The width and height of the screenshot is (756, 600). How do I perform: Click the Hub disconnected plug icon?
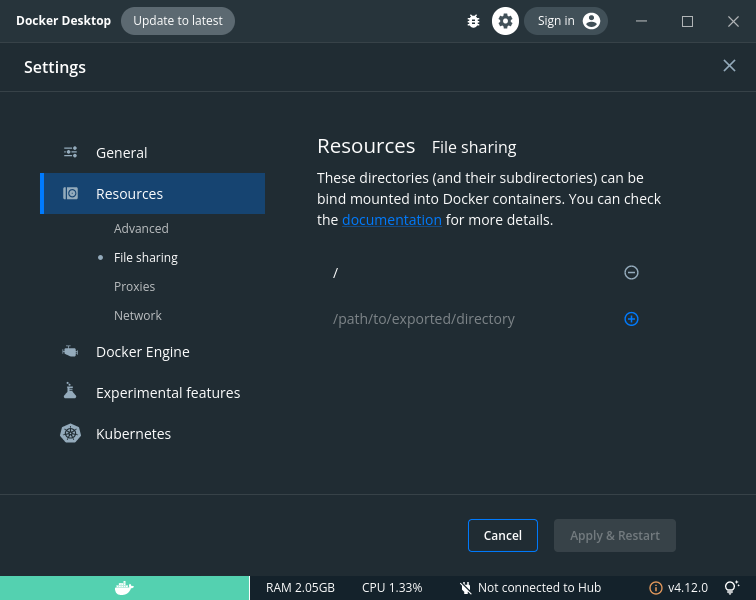[465, 587]
